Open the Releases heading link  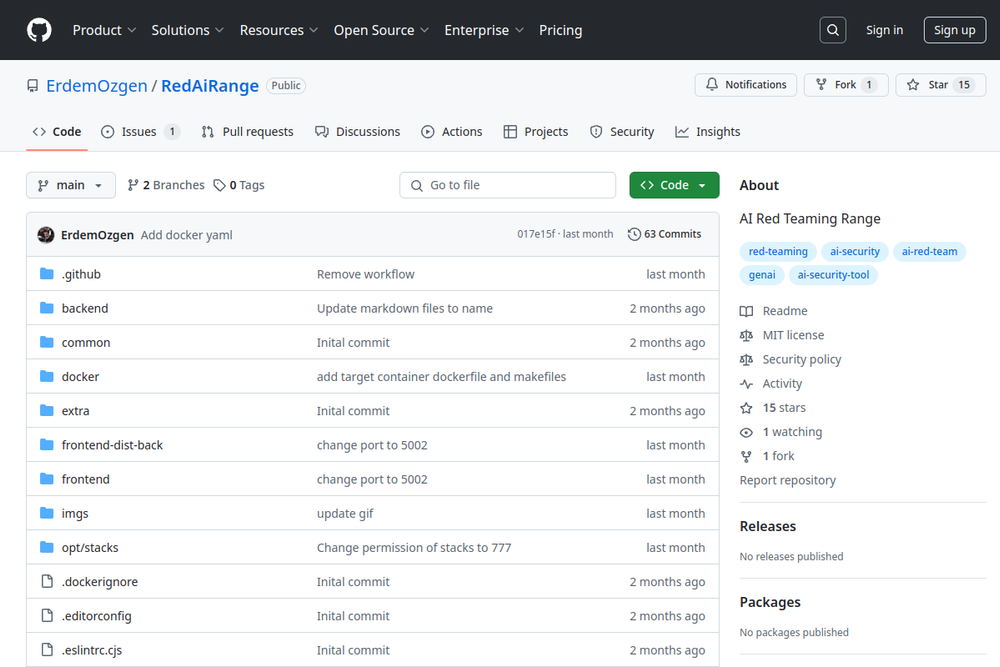768,526
